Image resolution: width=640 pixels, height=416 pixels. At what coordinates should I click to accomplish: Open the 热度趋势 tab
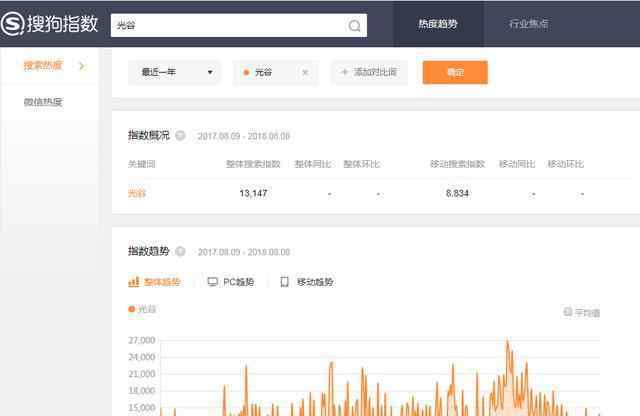tap(438, 24)
